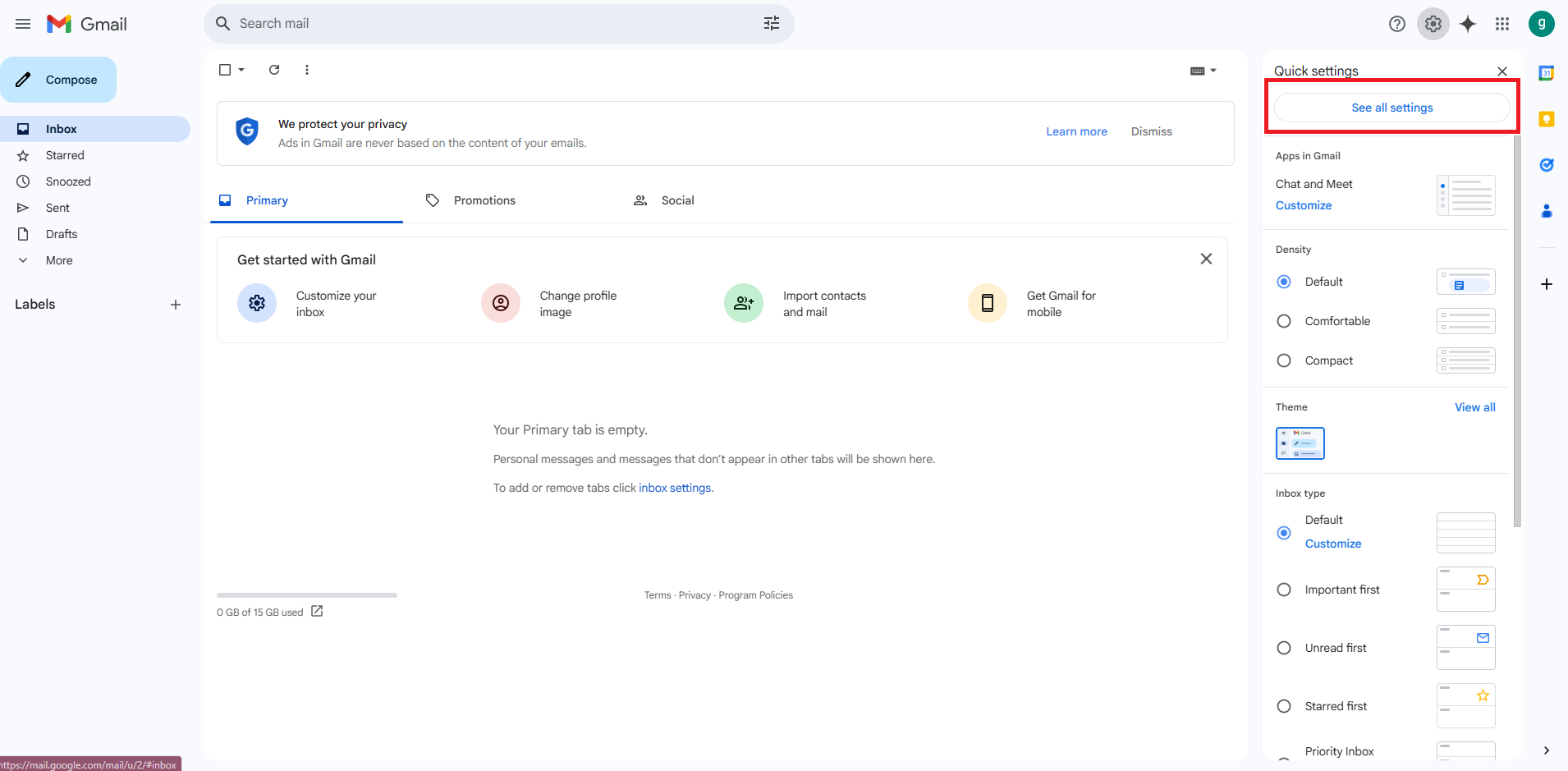The image size is (1568, 771).
Task: Open the select-all checkbox dropdown arrow
Action: coord(241,70)
